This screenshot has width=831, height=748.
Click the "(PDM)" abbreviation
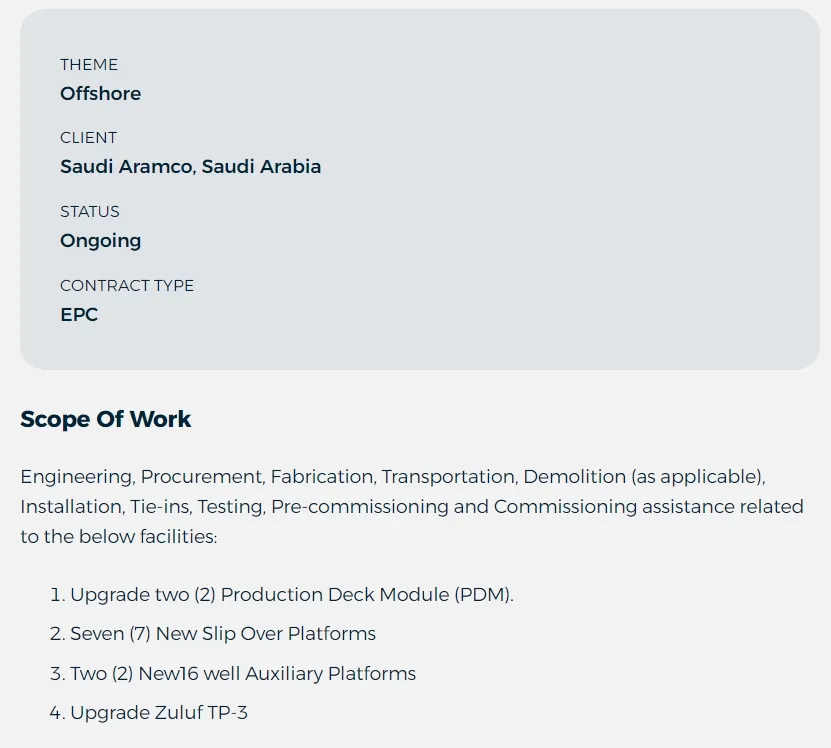484,595
